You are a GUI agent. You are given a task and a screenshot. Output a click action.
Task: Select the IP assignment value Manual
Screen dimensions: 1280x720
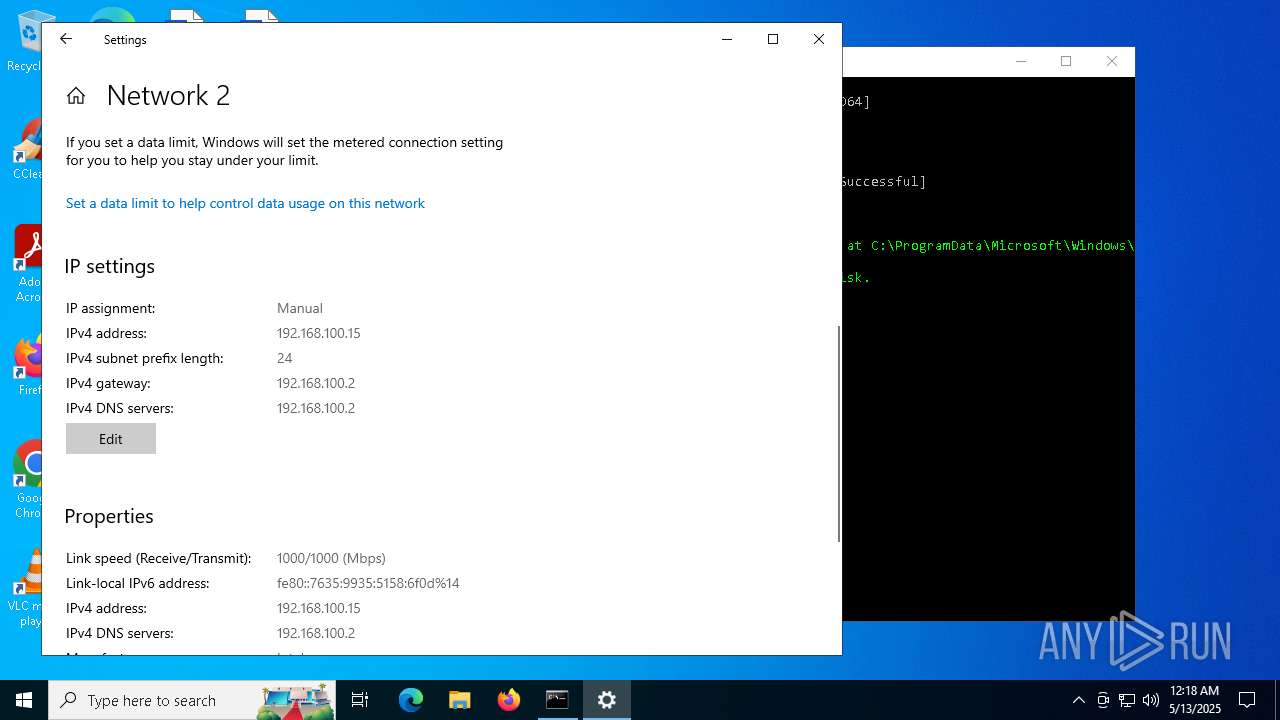(300, 308)
